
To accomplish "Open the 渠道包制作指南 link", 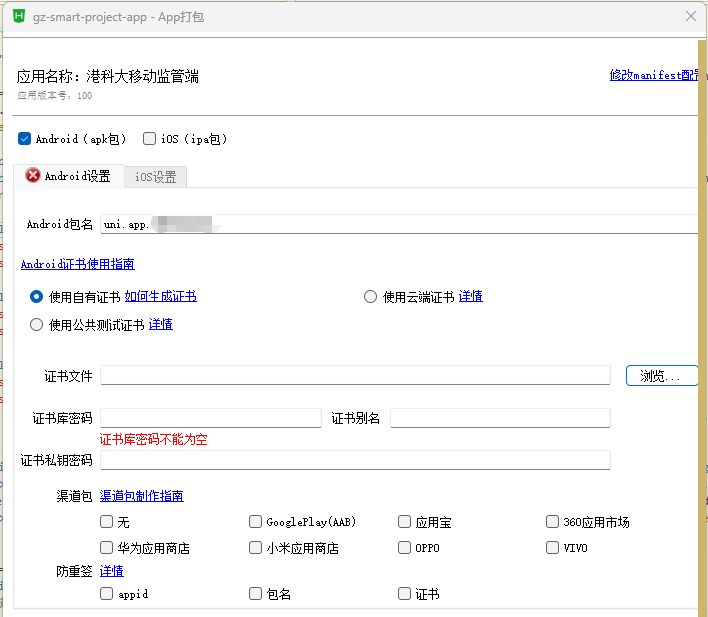I will coord(141,496).
